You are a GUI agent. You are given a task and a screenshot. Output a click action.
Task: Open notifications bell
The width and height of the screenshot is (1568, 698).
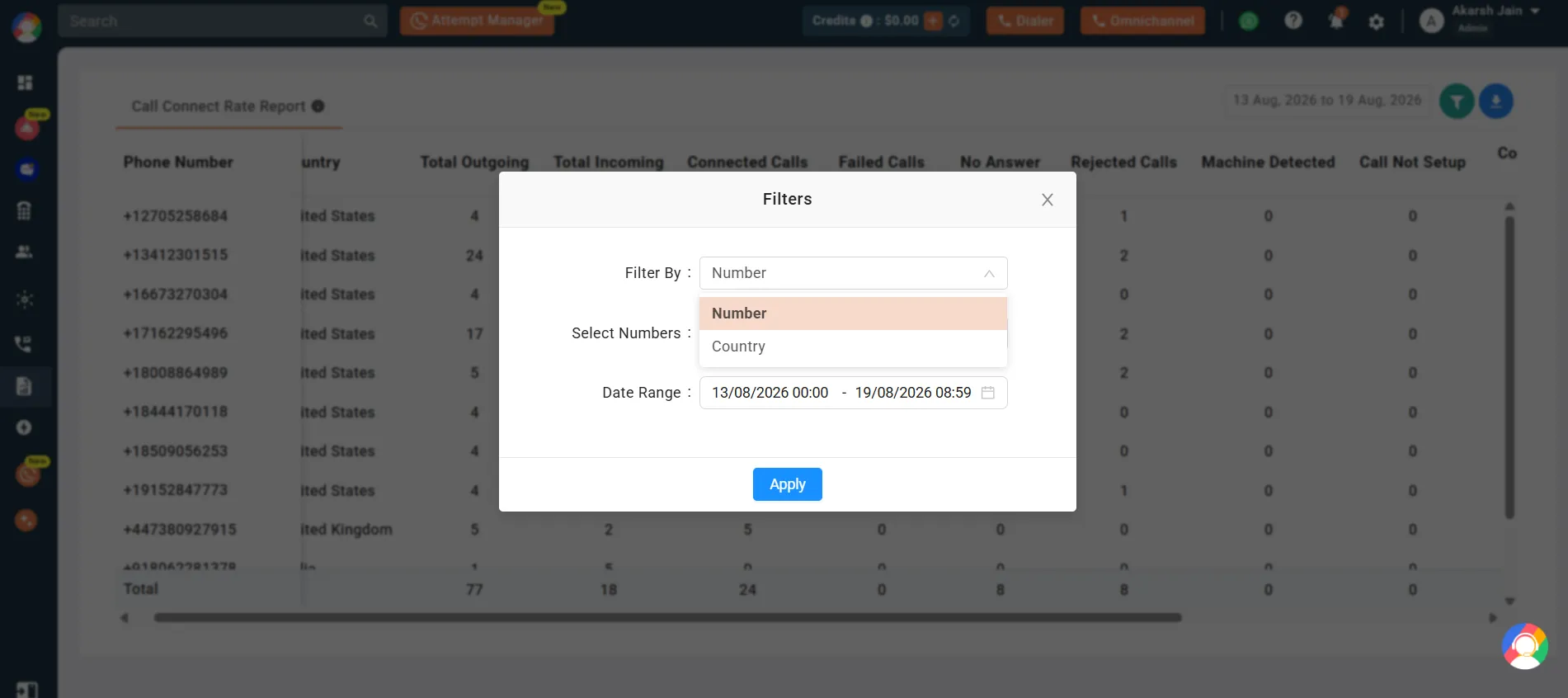click(x=1336, y=21)
